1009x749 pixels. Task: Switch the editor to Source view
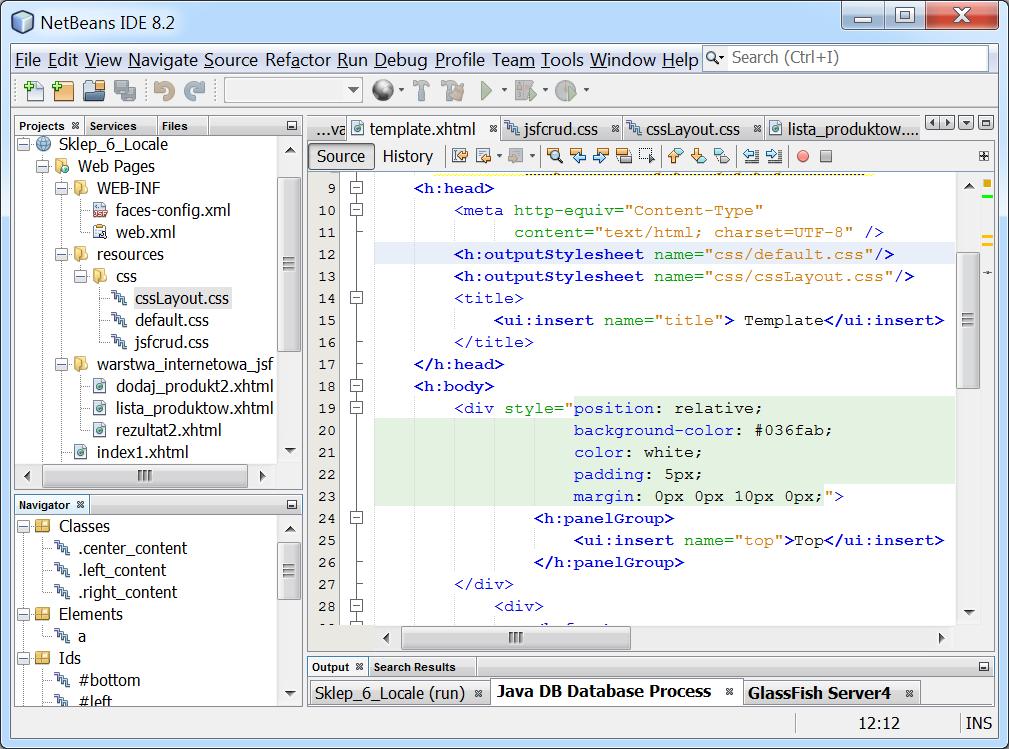pos(341,156)
